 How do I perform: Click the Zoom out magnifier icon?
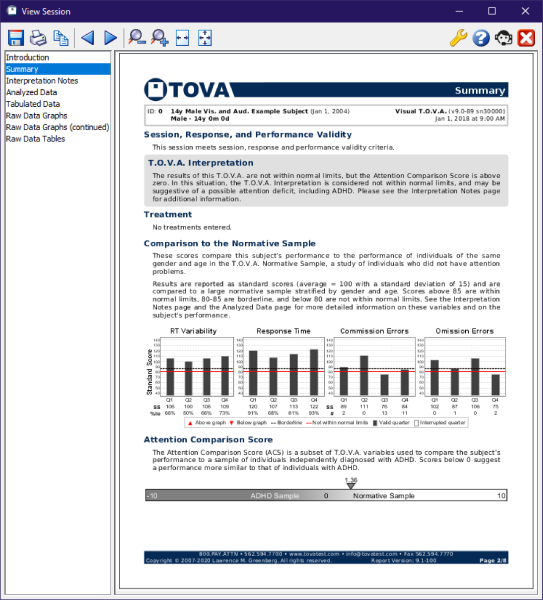coord(137,38)
